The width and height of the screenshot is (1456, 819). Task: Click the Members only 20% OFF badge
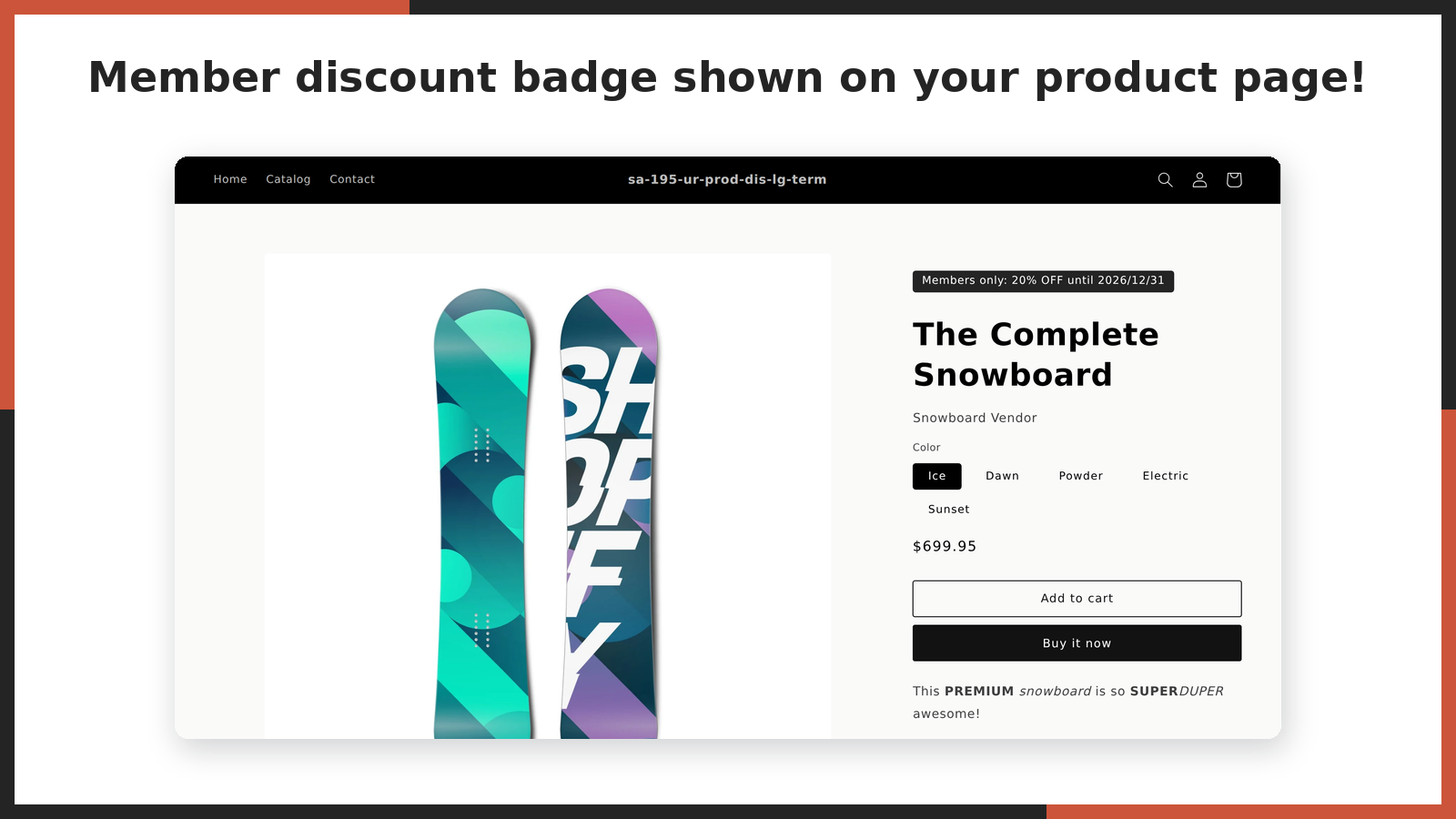tap(1044, 281)
